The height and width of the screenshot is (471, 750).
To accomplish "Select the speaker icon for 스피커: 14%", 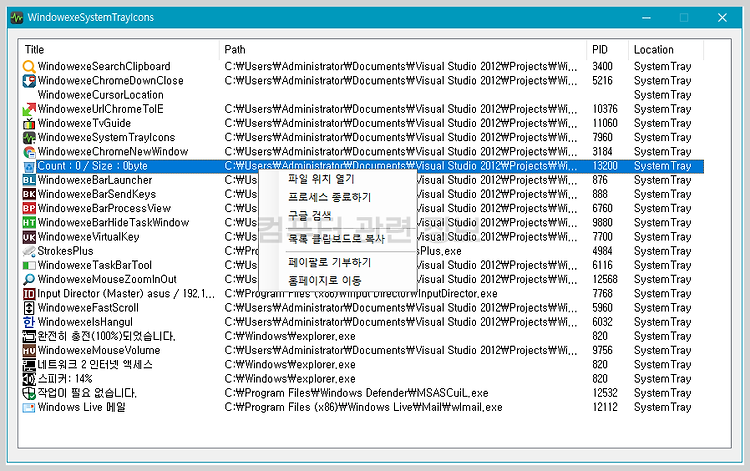I will coord(29,379).
